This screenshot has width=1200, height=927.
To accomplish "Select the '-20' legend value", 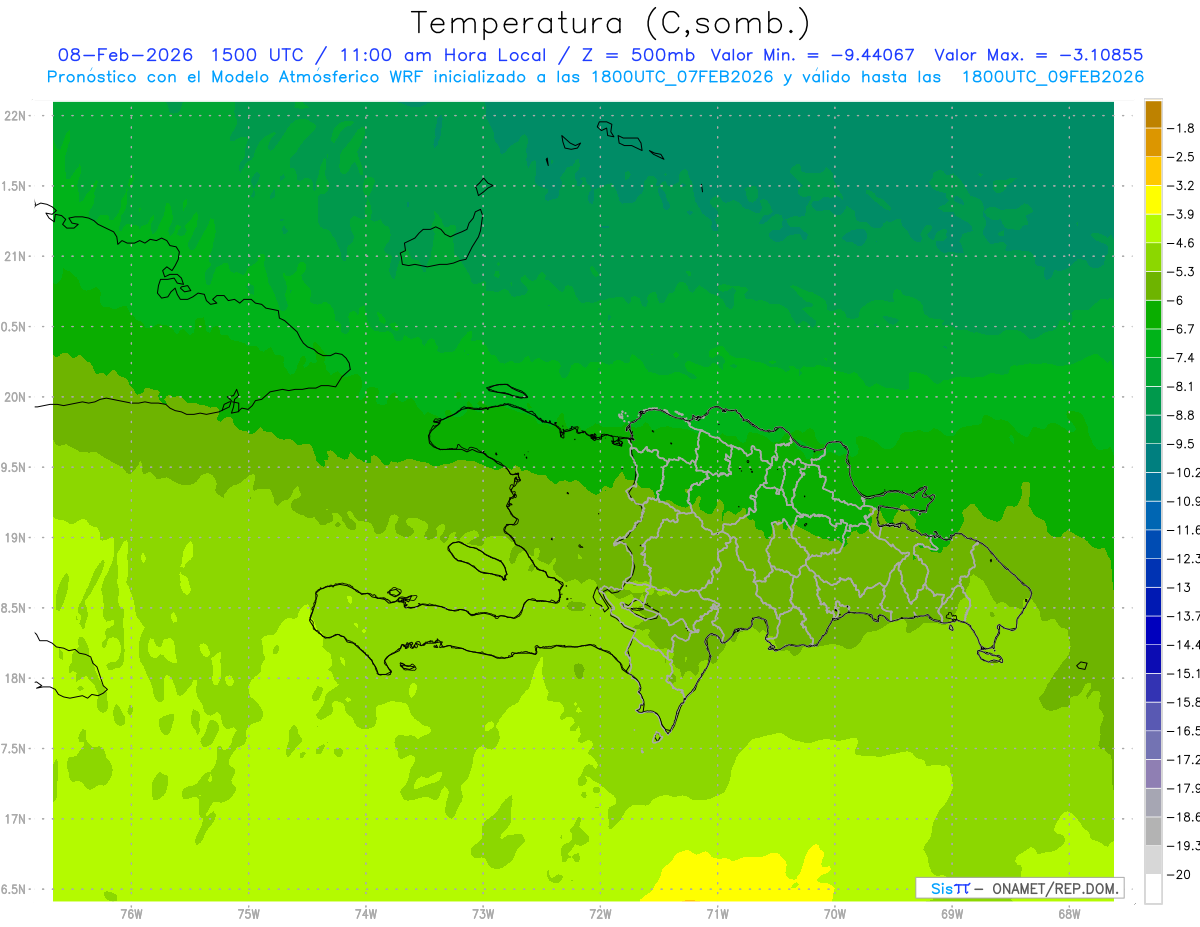I will [x=1181, y=874].
